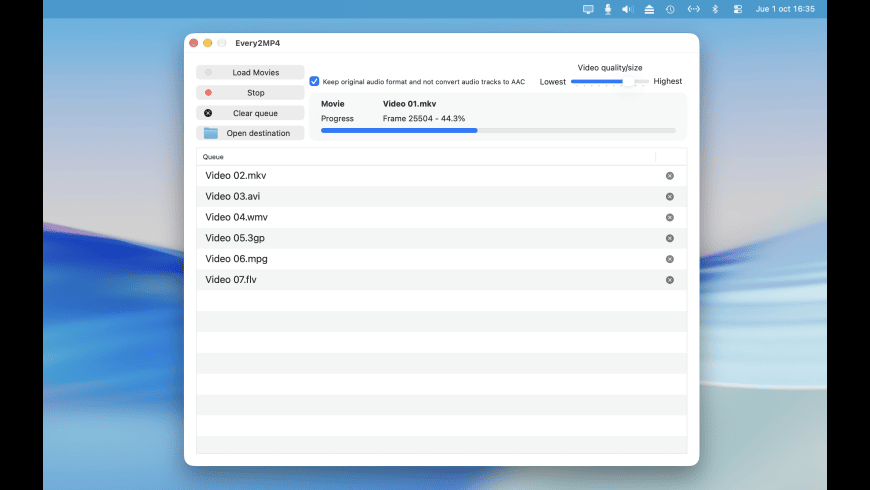Uncheck keep original audio format option

tap(314, 81)
